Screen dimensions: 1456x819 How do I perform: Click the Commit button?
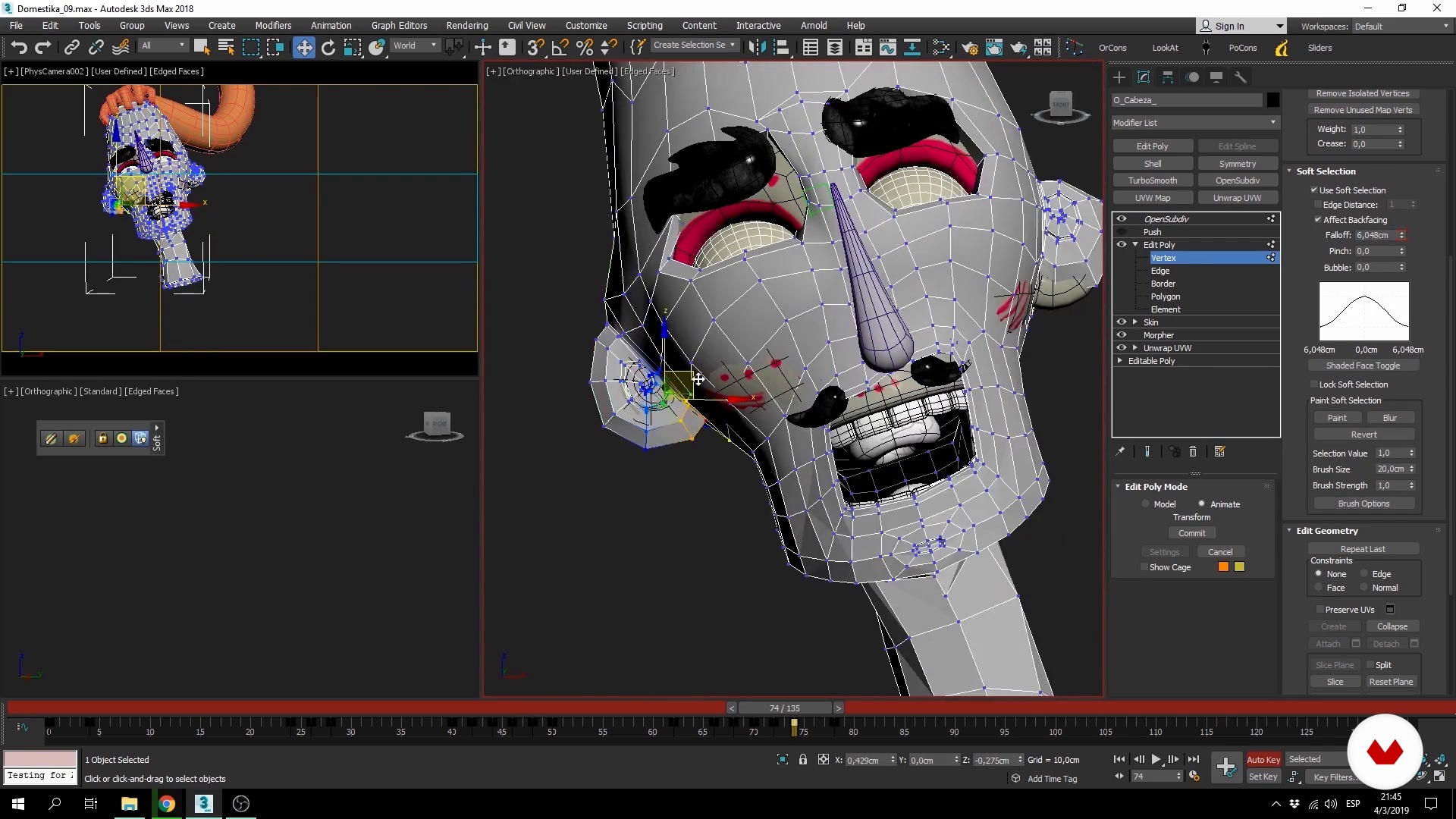1192,533
